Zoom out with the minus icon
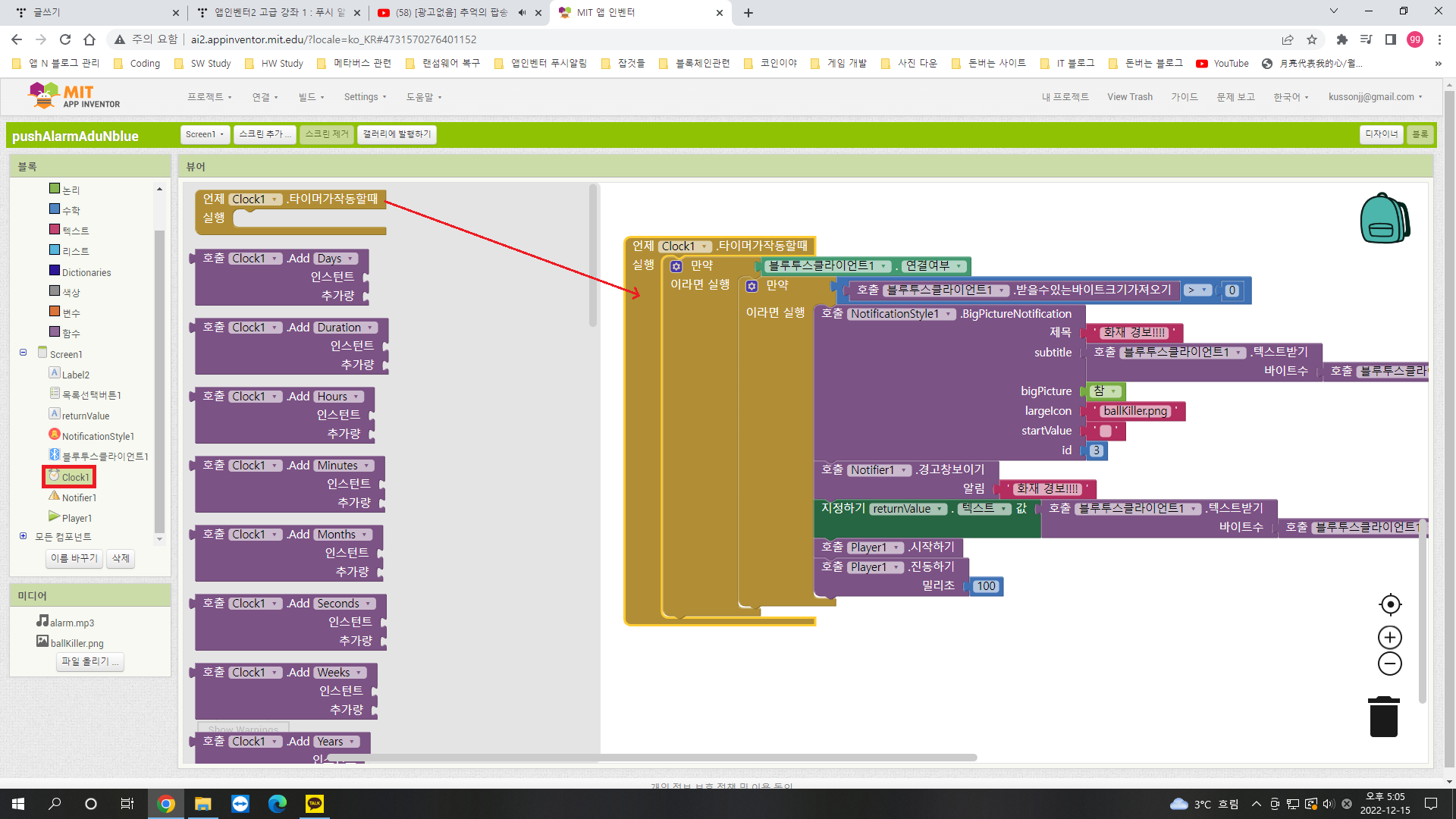 1390,664
